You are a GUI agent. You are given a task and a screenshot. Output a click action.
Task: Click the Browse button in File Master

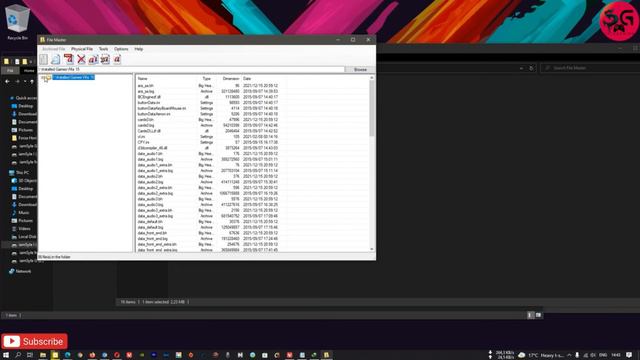coord(360,69)
